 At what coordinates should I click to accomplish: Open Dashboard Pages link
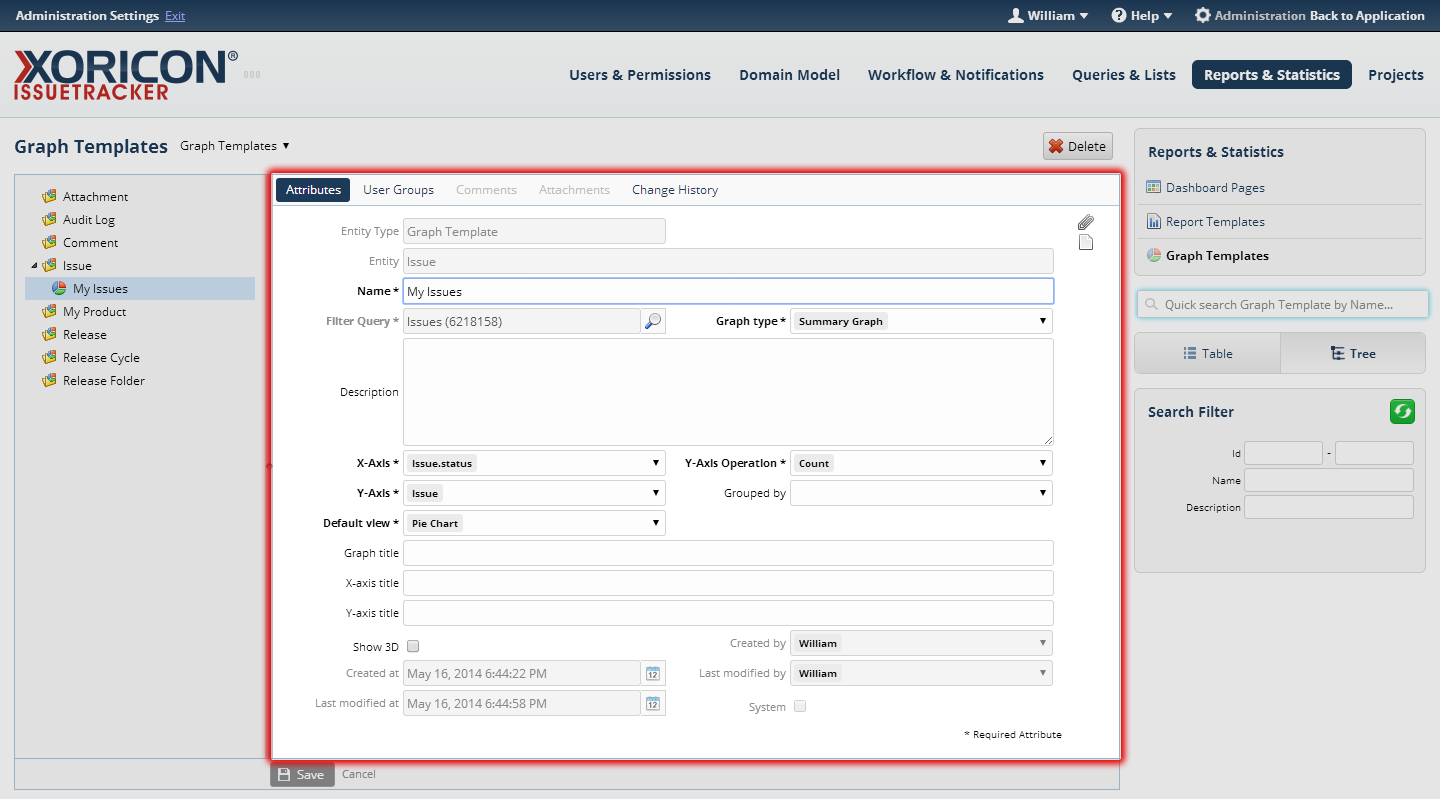(x=1215, y=187)
